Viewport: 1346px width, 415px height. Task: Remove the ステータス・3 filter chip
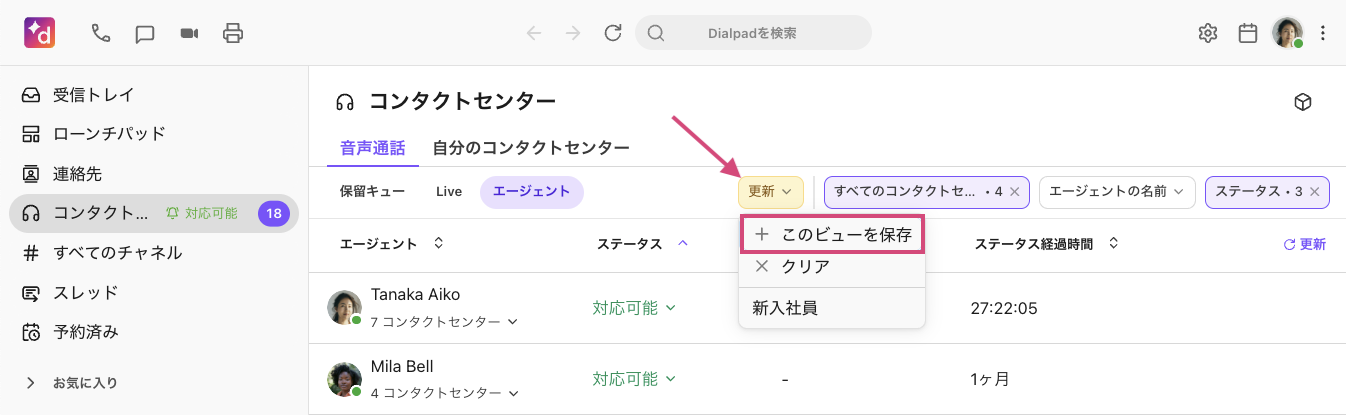tap(1314, 191)
